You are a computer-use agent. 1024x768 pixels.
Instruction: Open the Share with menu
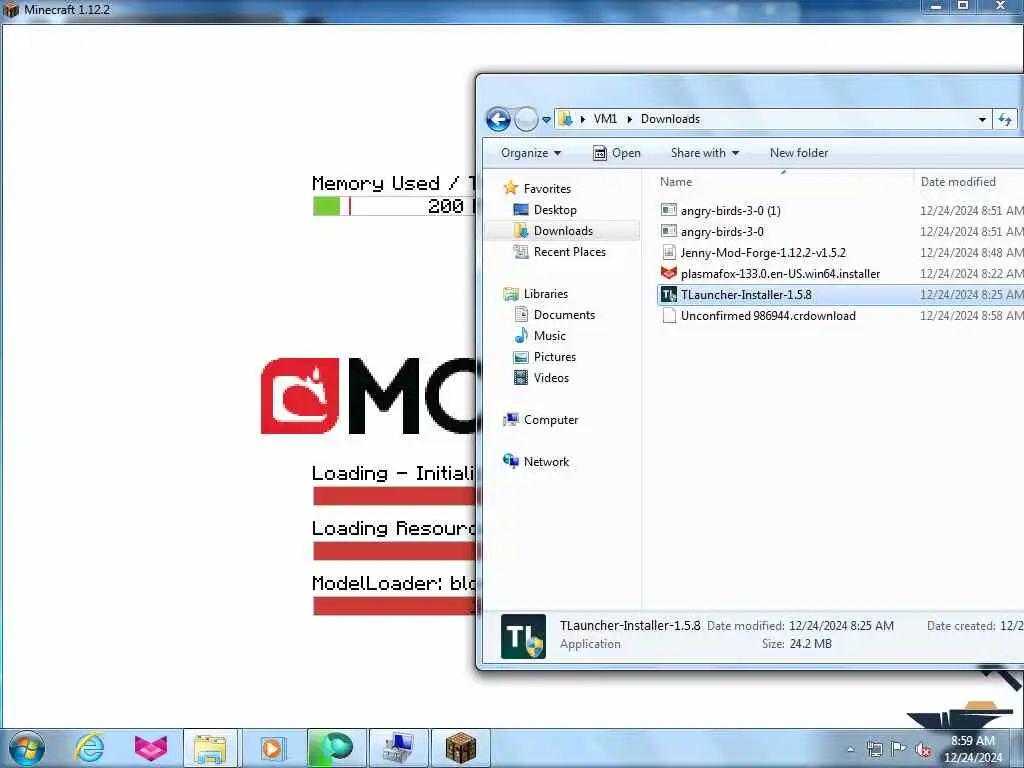pos(704,153)
